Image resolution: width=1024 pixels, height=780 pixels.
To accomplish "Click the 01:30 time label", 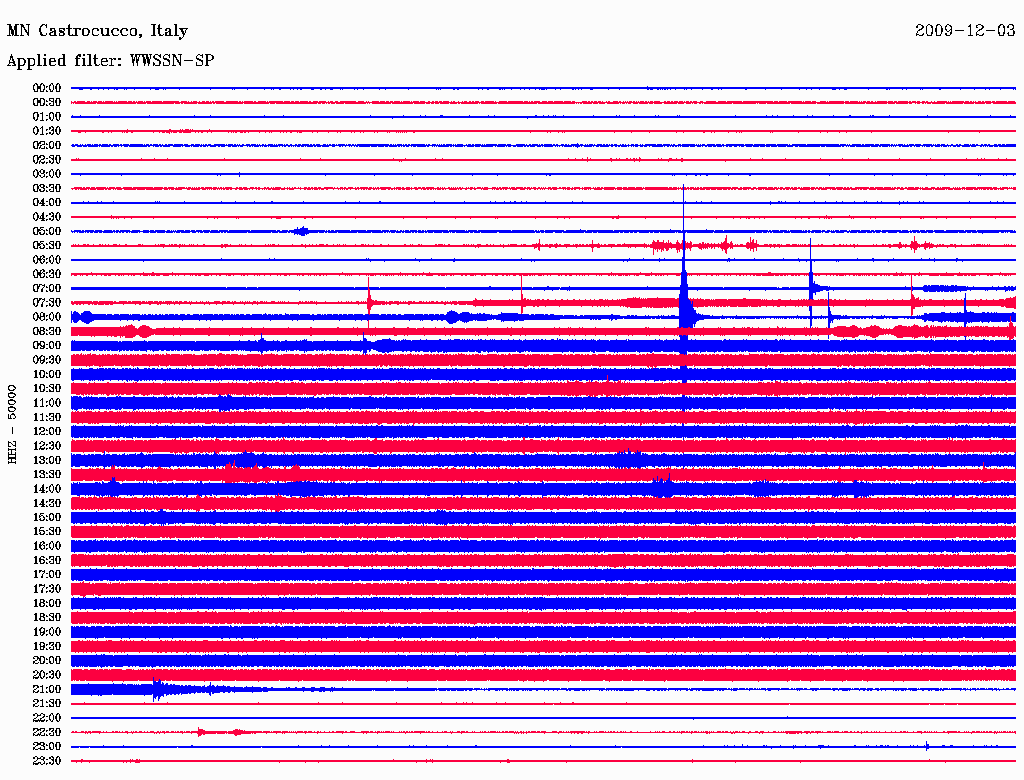I will pos(47,131).
